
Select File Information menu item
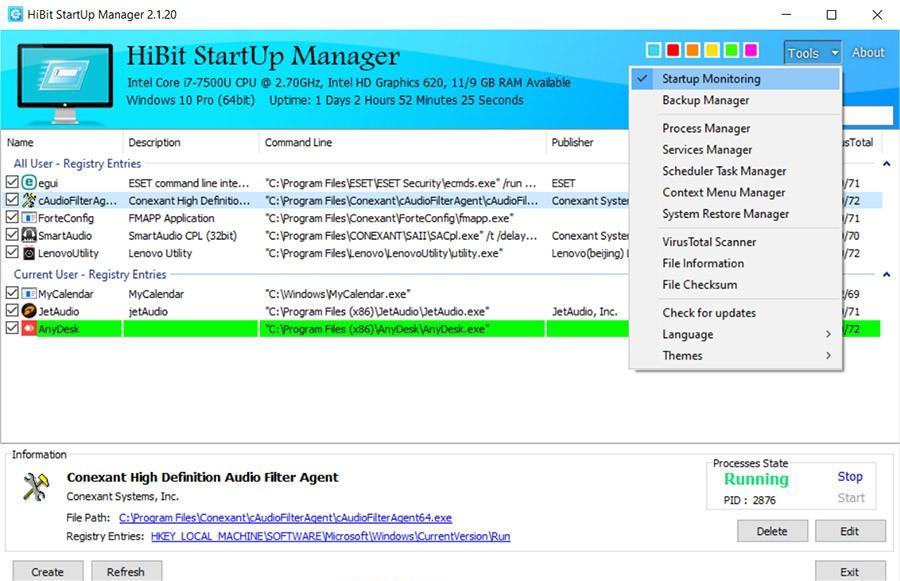[735, 263]
